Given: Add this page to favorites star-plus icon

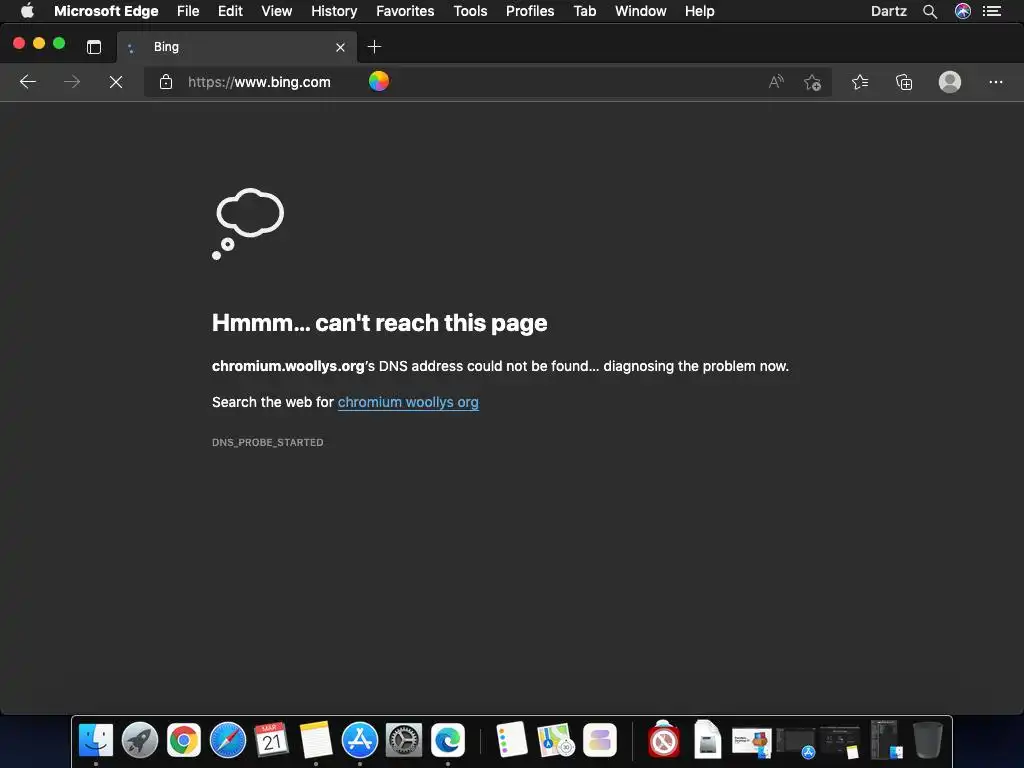Looking at the screenshot, I should 812,82.
